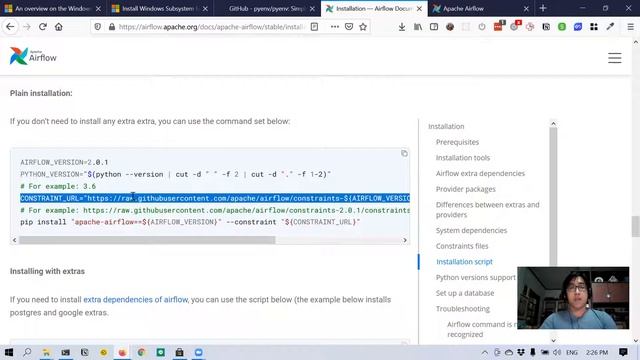
Task: Click the code block horizontal scrollbar thumb
Action: pos(147,240)
